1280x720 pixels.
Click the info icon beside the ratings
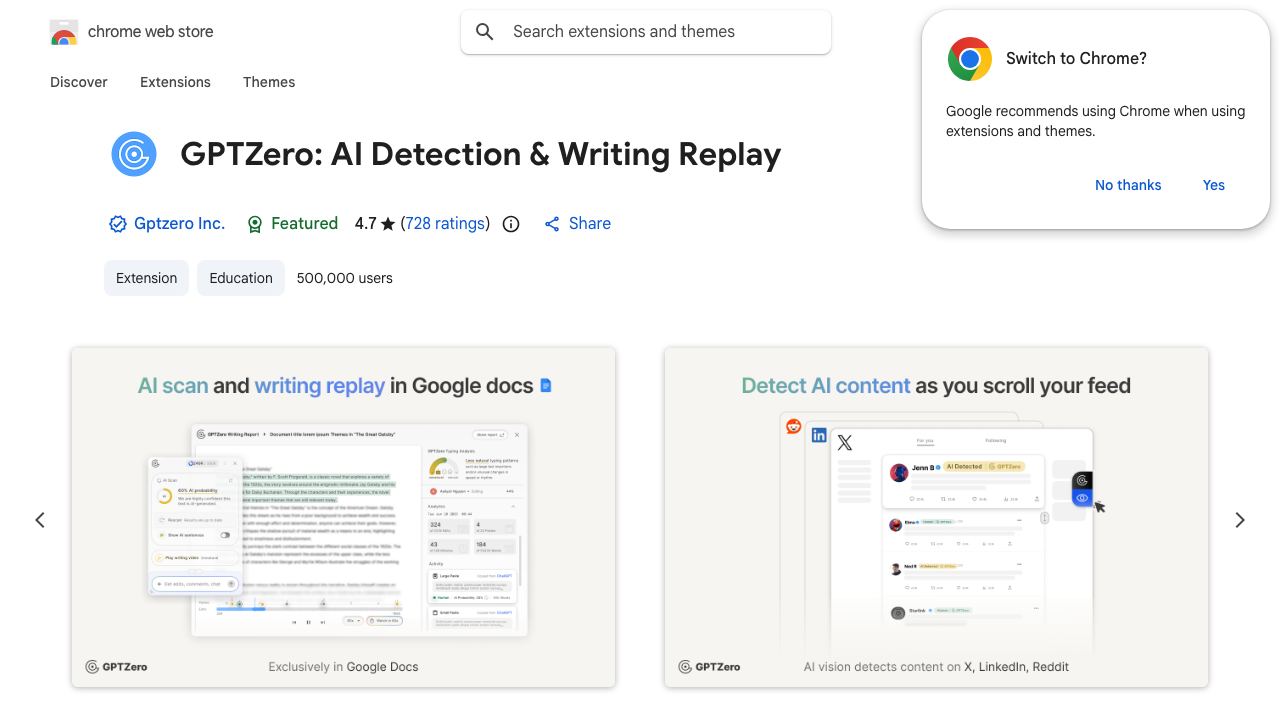pyautogui.click(x=511, y=224)
